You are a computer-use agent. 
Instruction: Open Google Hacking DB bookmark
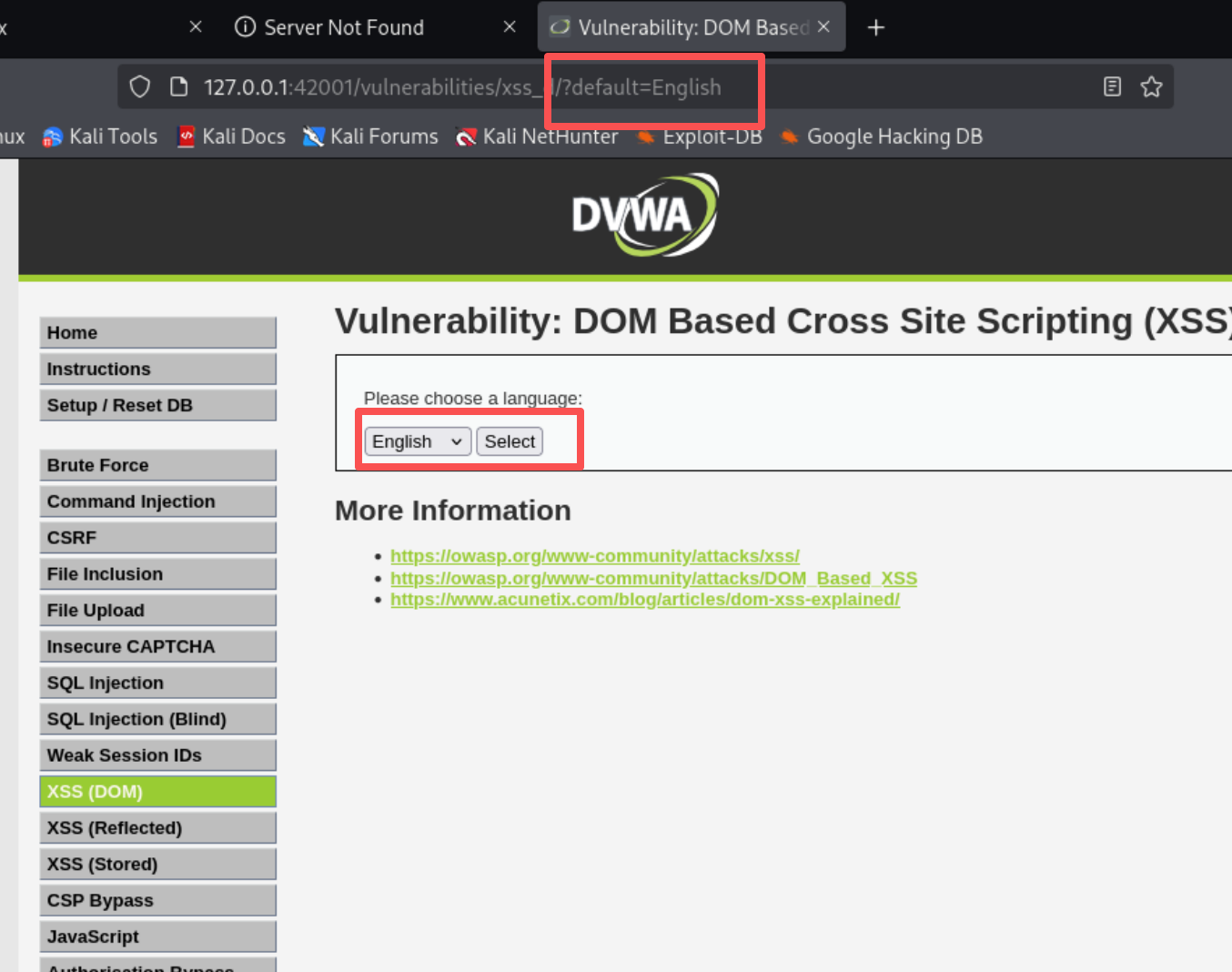point(882,137)
